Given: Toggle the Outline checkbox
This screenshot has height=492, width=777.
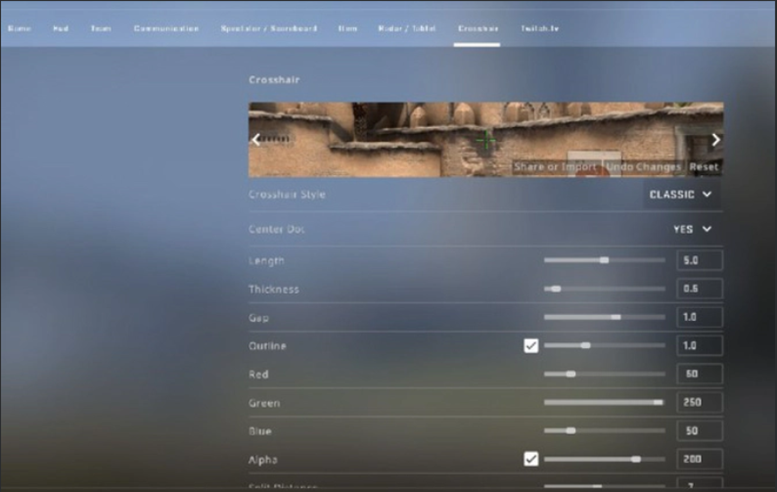Looking at the screenshot, I should tap(531, 345).
